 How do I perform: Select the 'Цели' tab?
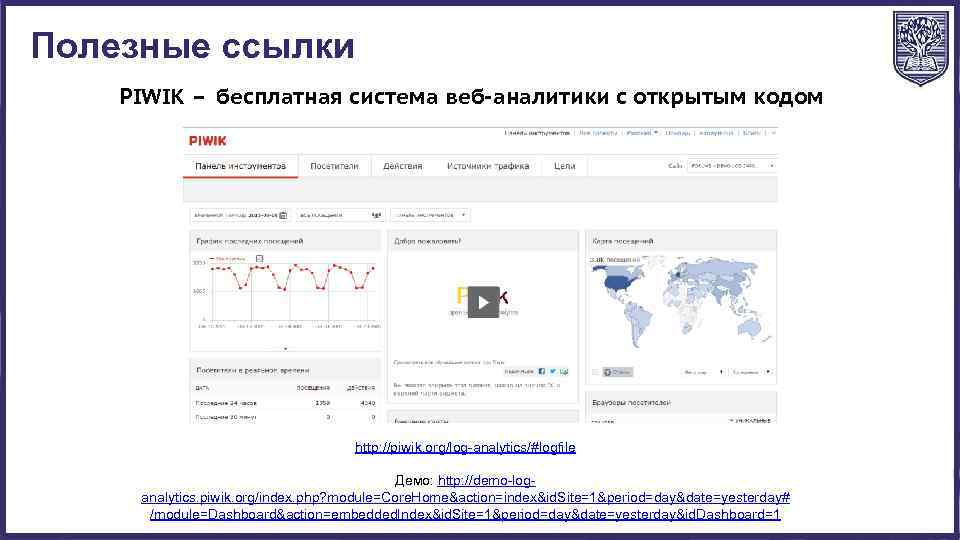click(x=564, y=166)
